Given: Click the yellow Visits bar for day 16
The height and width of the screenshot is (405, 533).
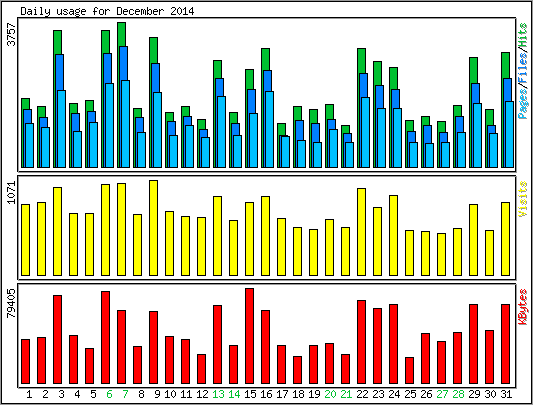Looking at the screenshot, I should tap(265, 236).
